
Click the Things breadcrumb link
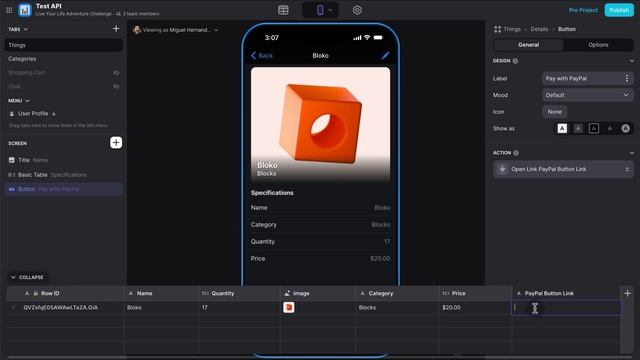coord(512,29)
